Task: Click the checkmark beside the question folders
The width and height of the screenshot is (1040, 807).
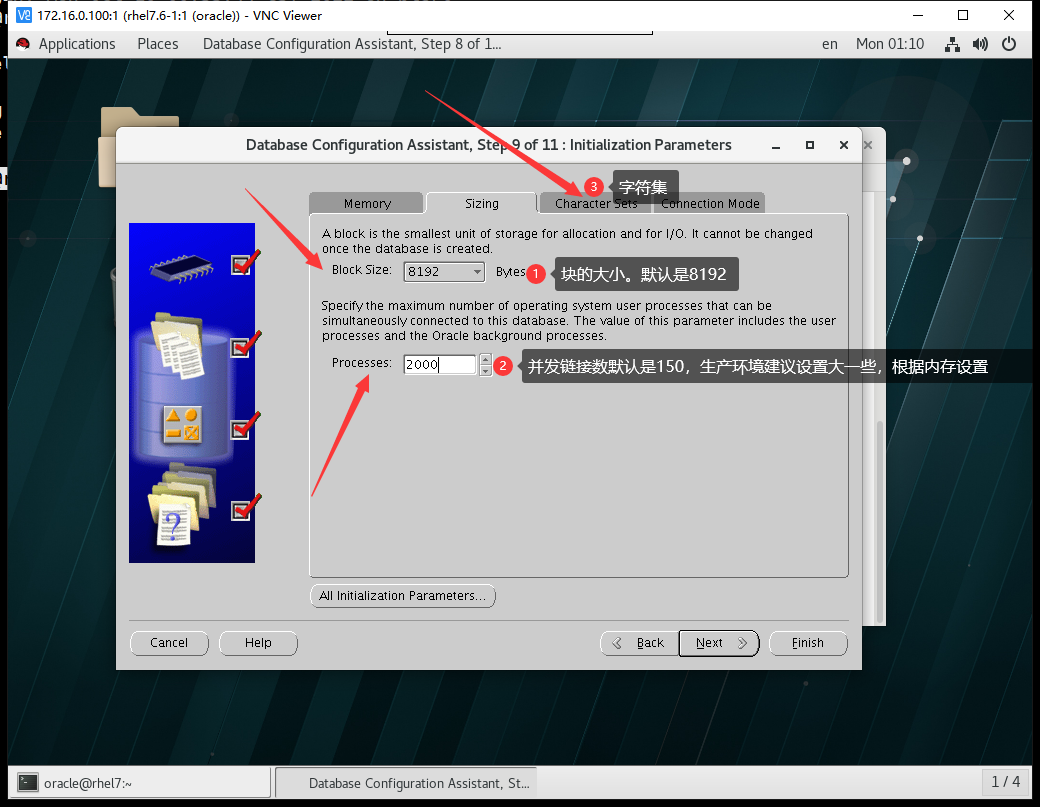Action: [244, 508]
